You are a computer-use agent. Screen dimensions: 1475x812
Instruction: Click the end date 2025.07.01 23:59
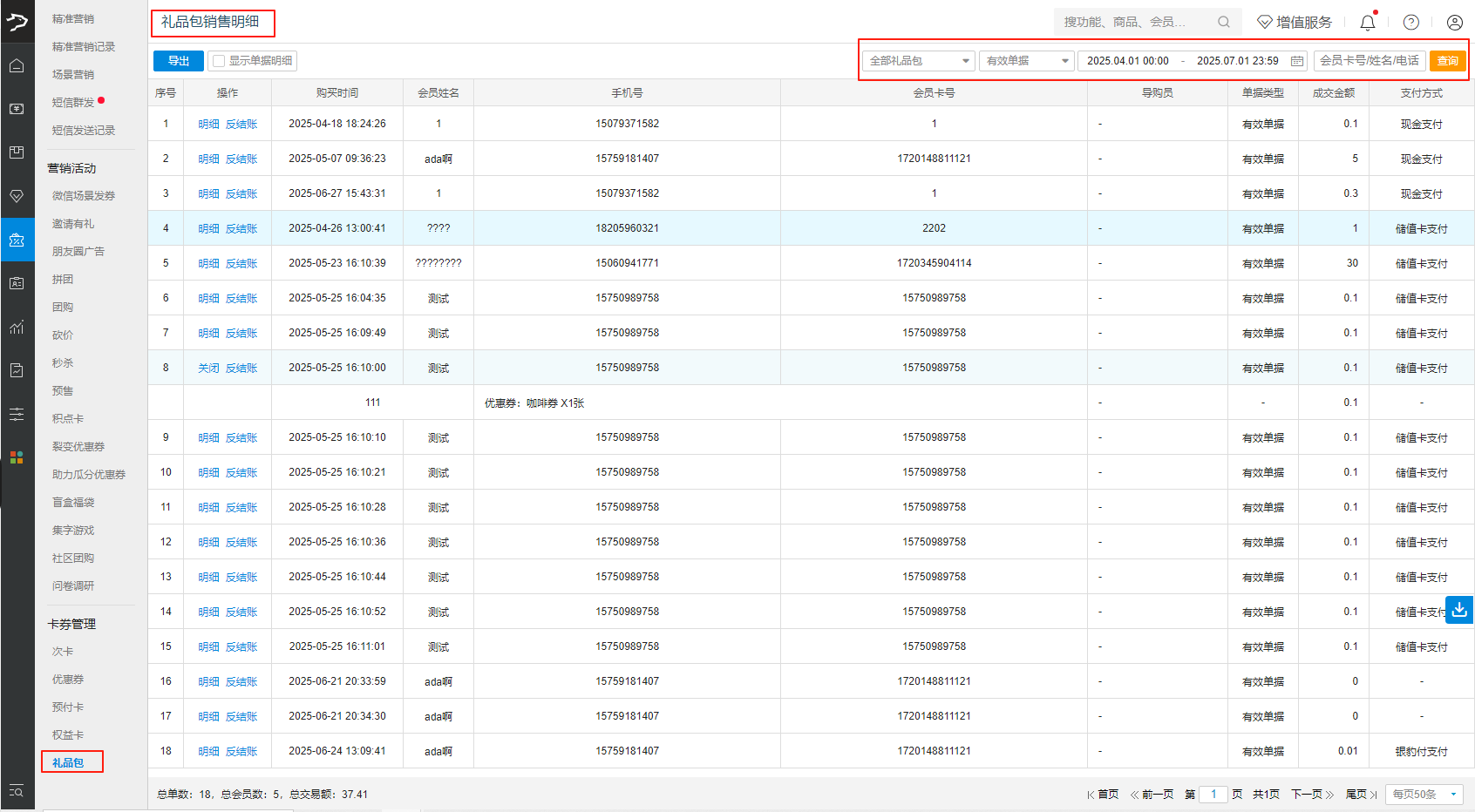1237,61
